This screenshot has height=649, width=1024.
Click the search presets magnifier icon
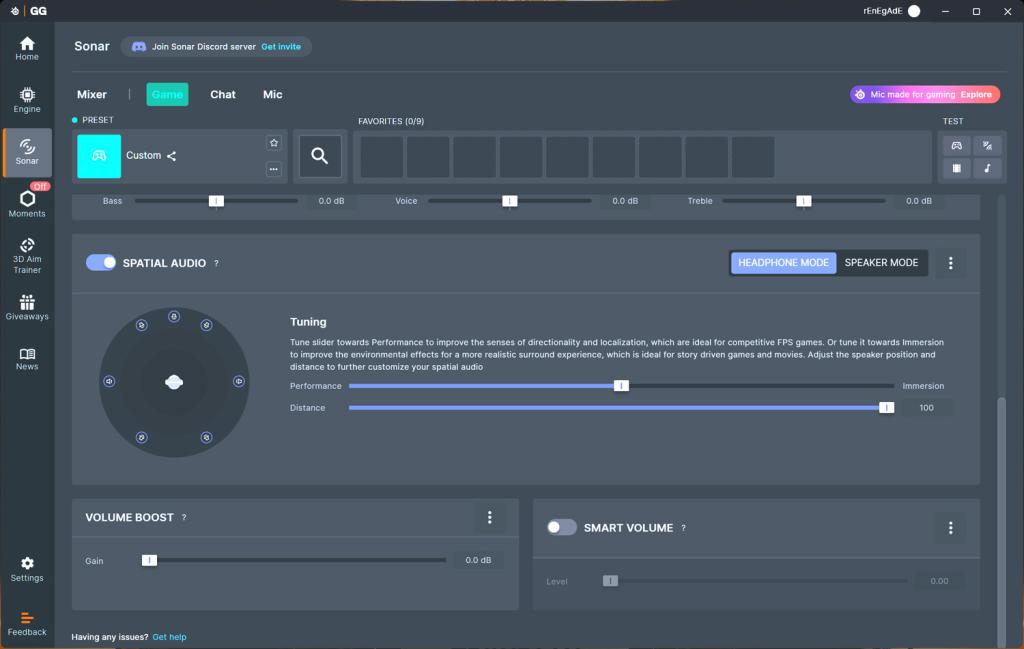320,156
